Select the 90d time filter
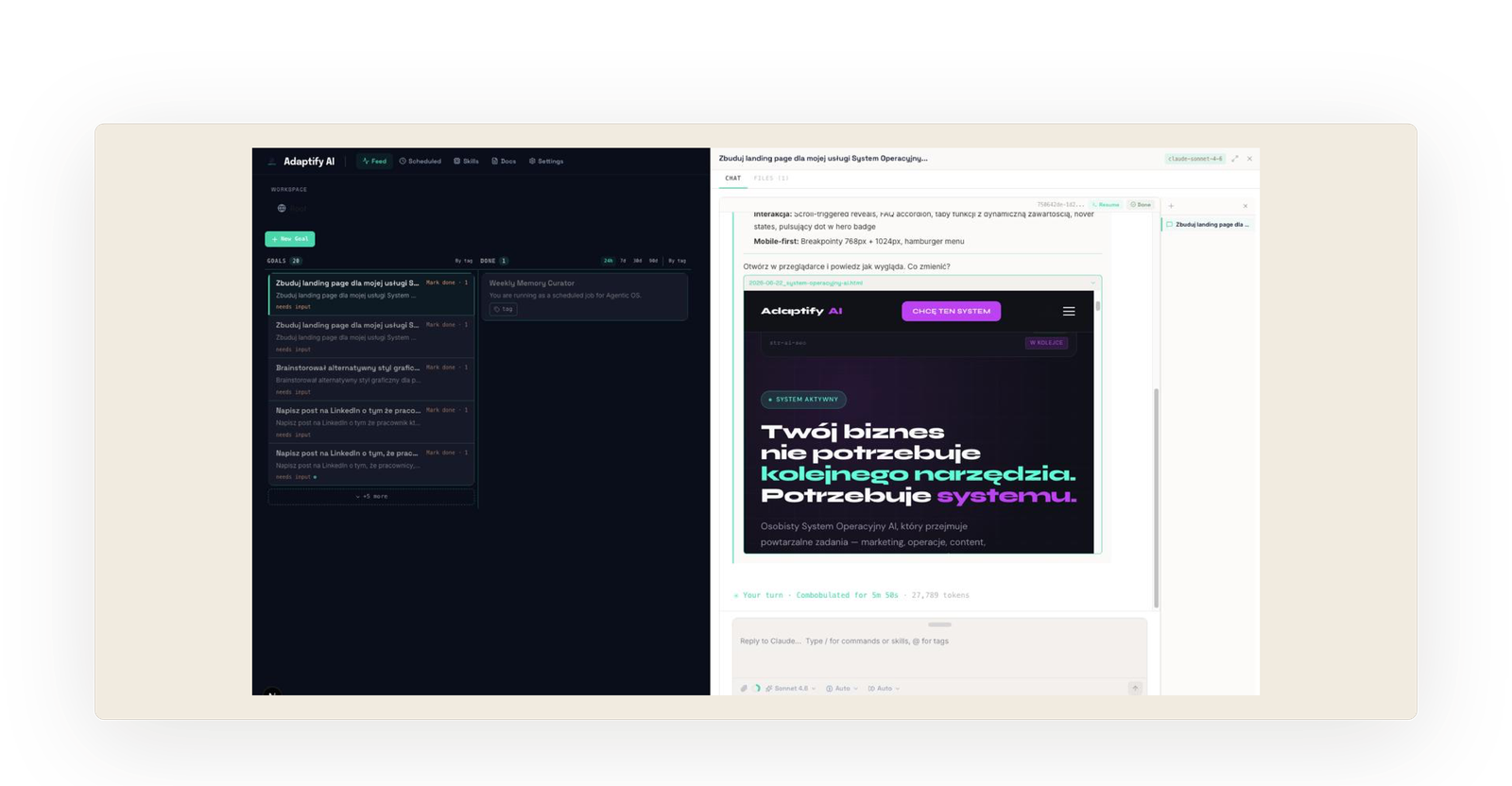Screen dimensions: 1512x786 coord(653,261)
